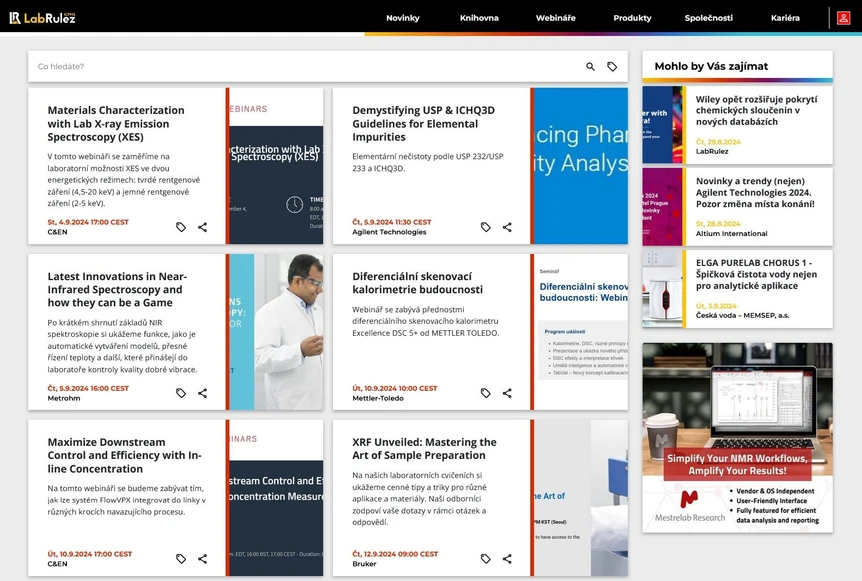Click the 'Mohlo by Vás zajímat' heading

711,66
